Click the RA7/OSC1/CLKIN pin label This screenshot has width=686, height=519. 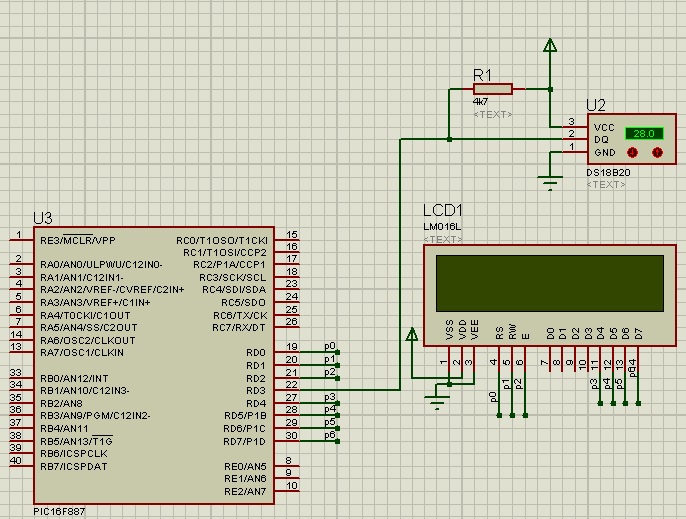[82, 353]
